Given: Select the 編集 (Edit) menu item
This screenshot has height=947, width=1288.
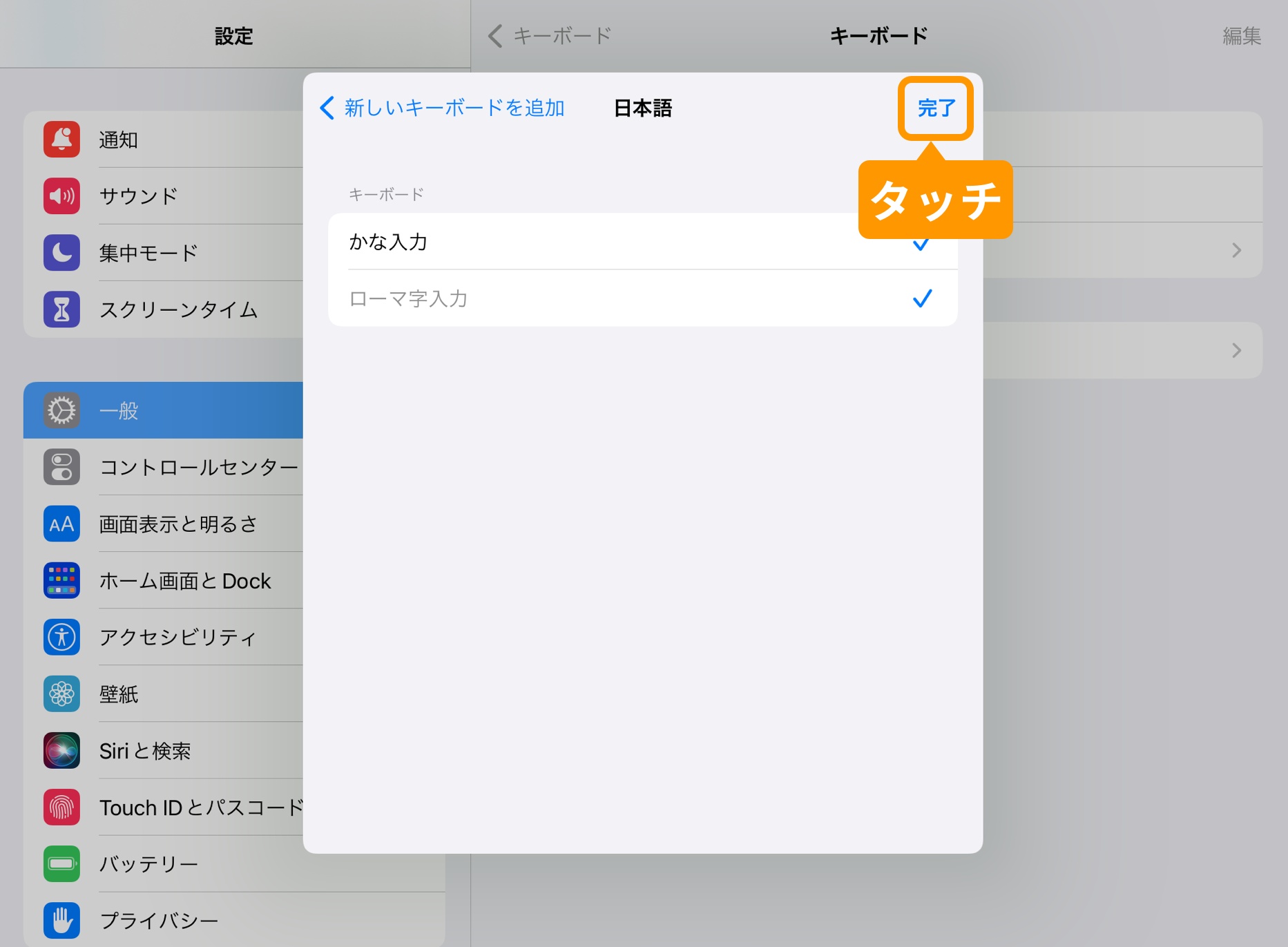Looking at the screenshot, I should point(1241,35).
